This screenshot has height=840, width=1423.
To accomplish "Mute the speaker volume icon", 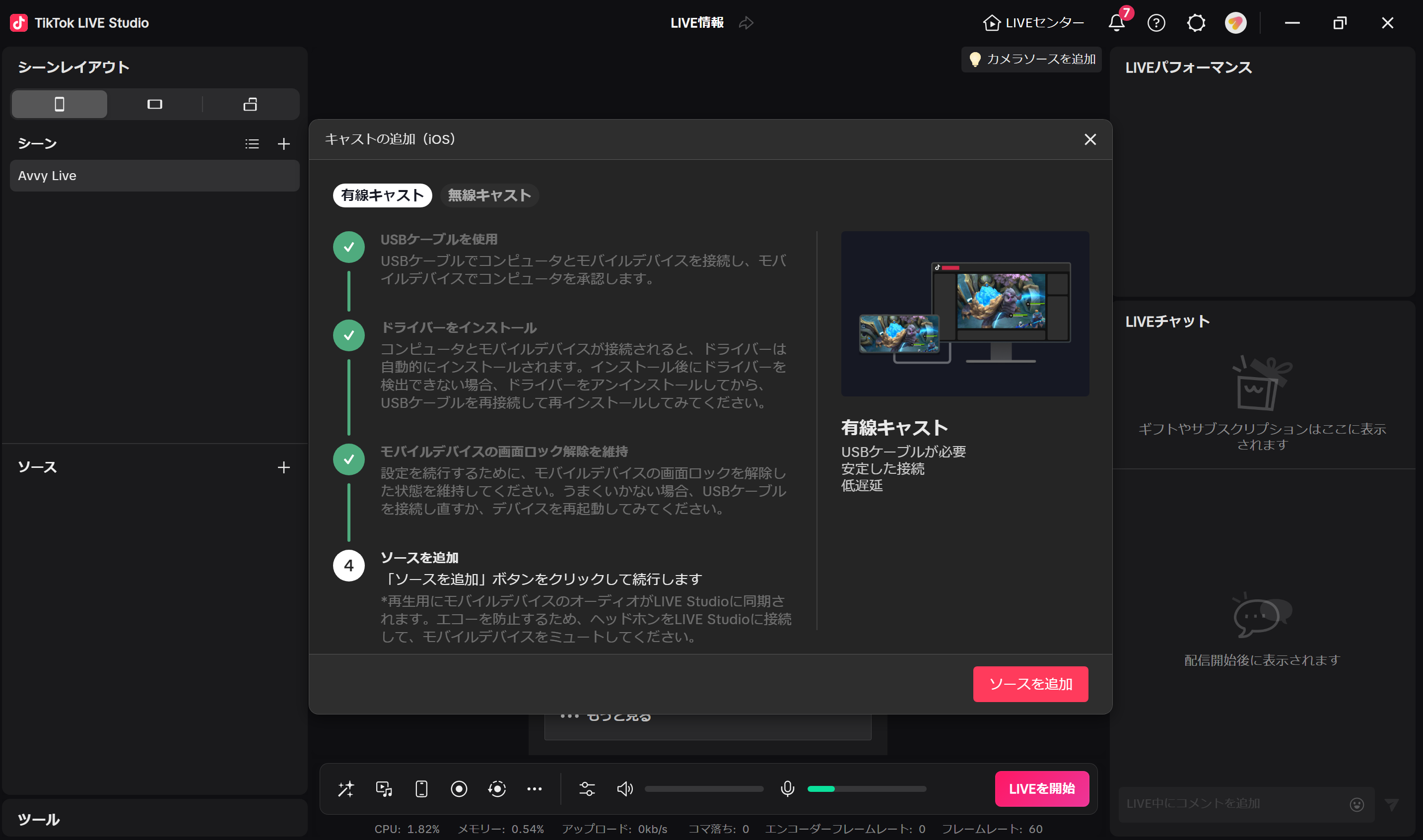I will click(624, 788).
